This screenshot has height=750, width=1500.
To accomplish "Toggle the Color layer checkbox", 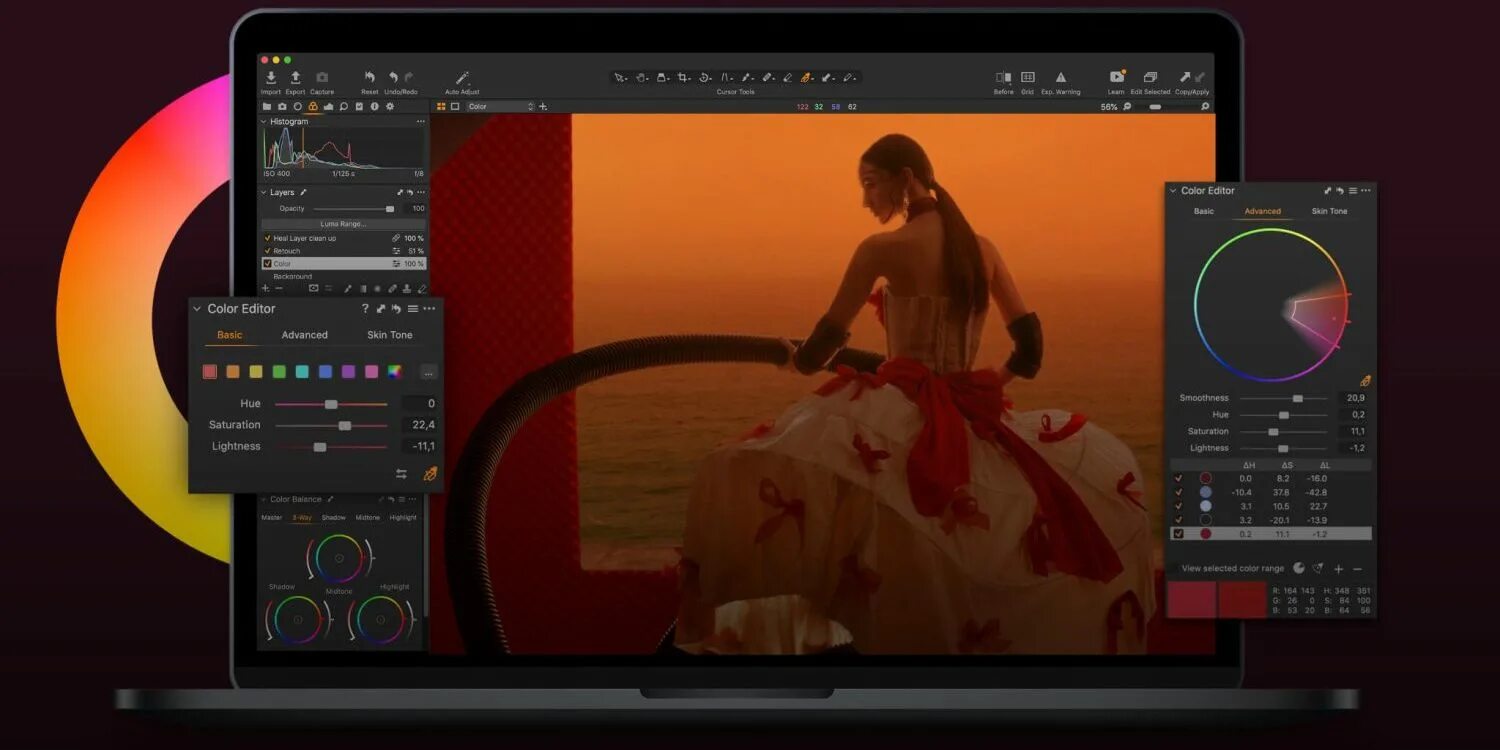I will point(267,264).
